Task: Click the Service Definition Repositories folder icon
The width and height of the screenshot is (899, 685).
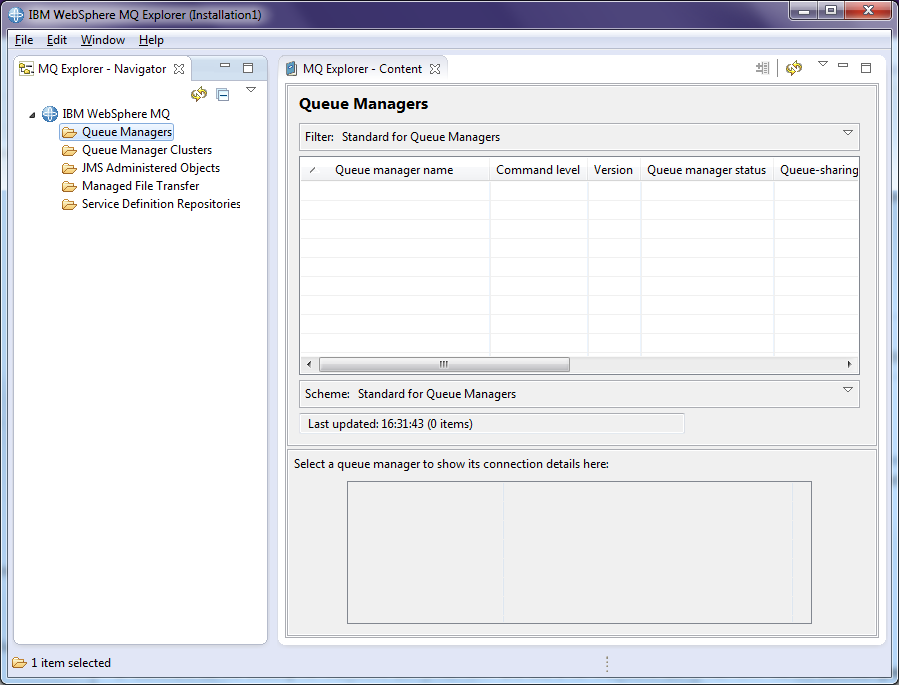Action: pyautogui.click(x=69, y=205)
